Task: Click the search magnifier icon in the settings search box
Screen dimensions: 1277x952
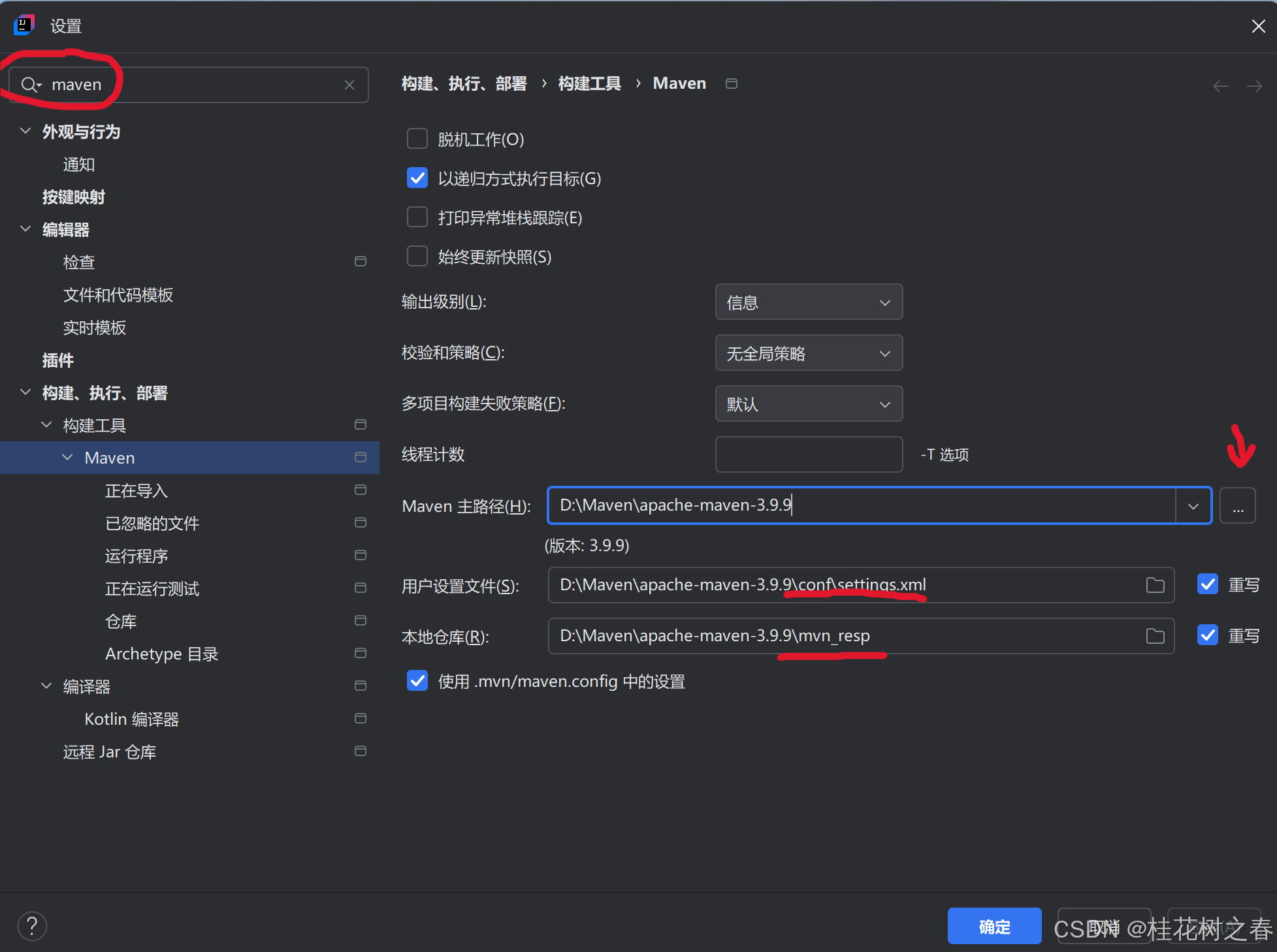Action: pos(30,85)
